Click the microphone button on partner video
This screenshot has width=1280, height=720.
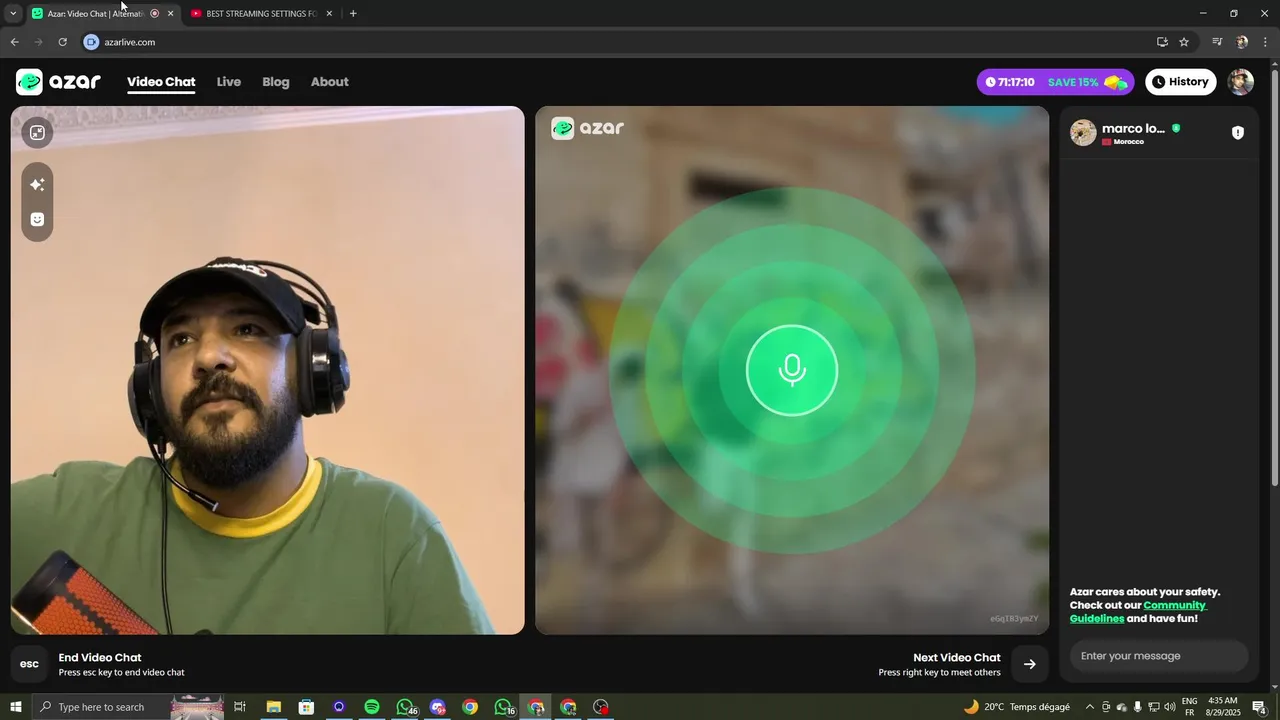coord(792,370)
